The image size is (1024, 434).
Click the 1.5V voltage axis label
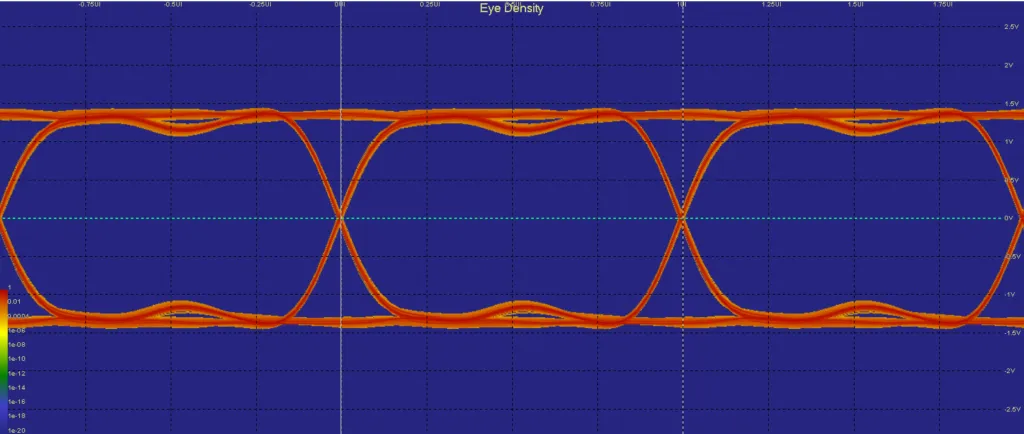(x=1010, y=104)
